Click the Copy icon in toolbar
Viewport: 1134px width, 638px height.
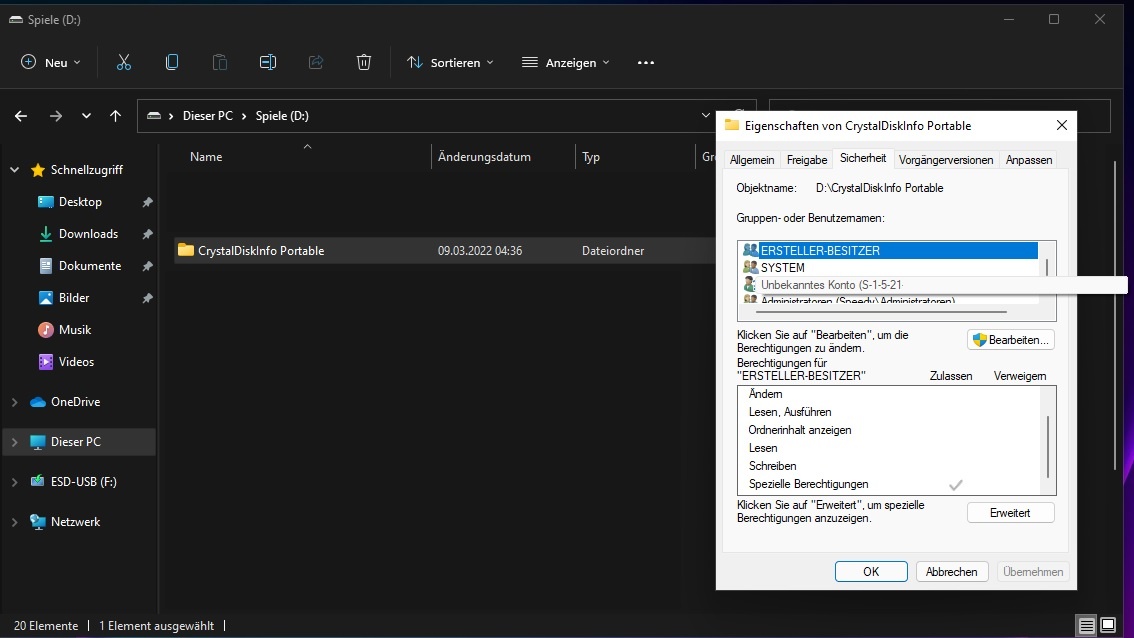(171, 62)
